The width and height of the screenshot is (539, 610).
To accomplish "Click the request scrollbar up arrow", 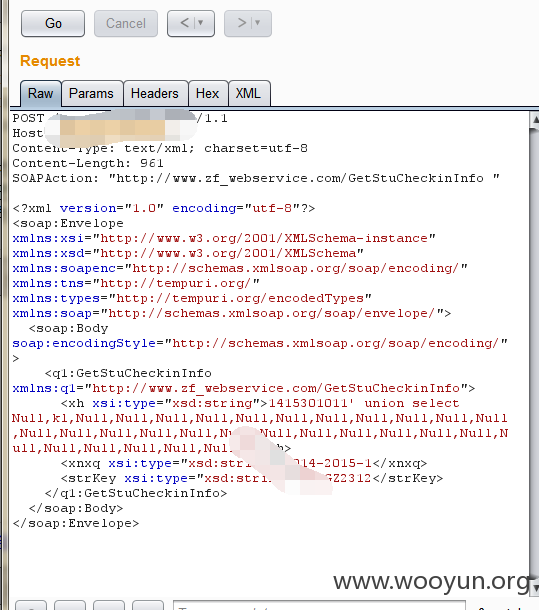I will pyautogui.click(x=535, y=120).
